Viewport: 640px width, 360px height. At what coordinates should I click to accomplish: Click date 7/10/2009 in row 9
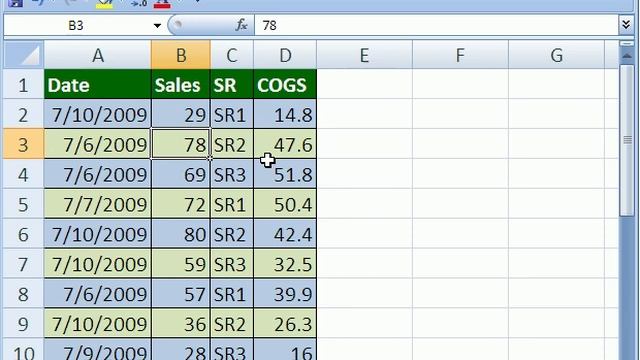click(x=98, y=323)
